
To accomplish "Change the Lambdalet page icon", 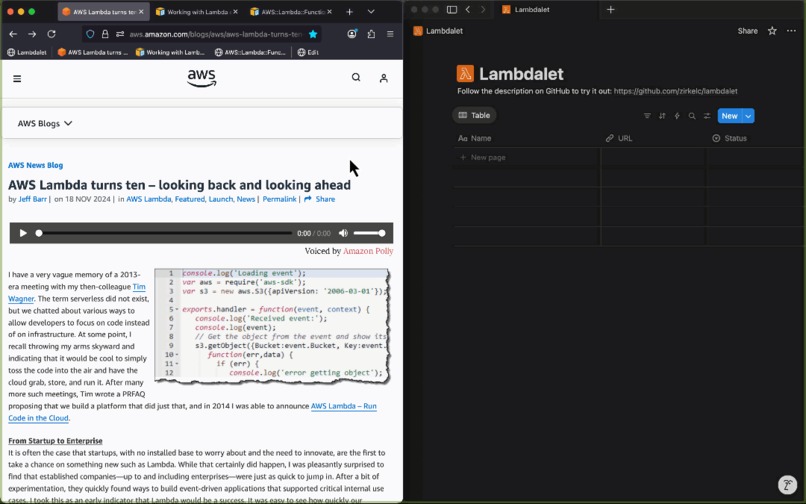I will coord(465,74).
